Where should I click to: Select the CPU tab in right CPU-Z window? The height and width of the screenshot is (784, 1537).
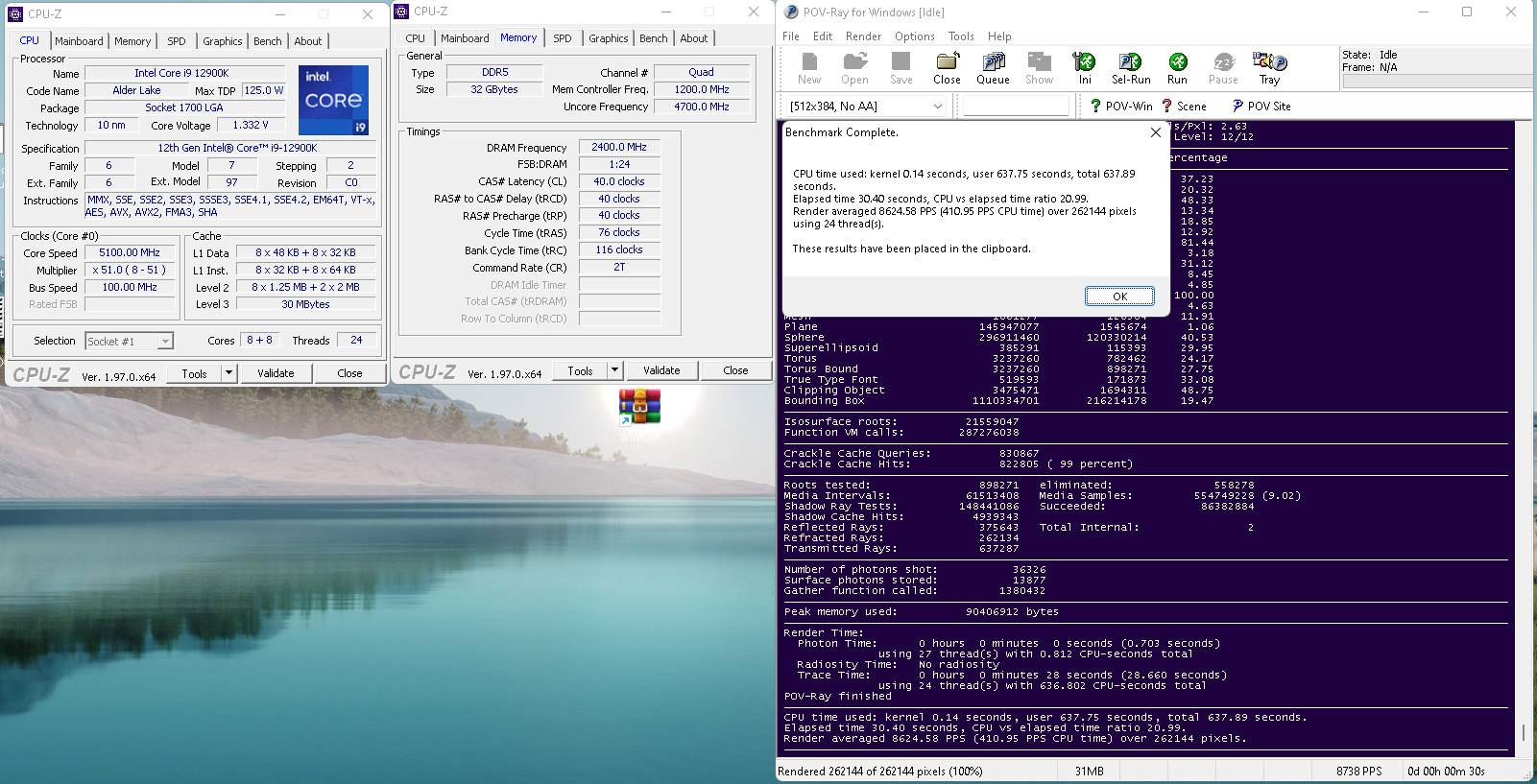pos(416,38)
